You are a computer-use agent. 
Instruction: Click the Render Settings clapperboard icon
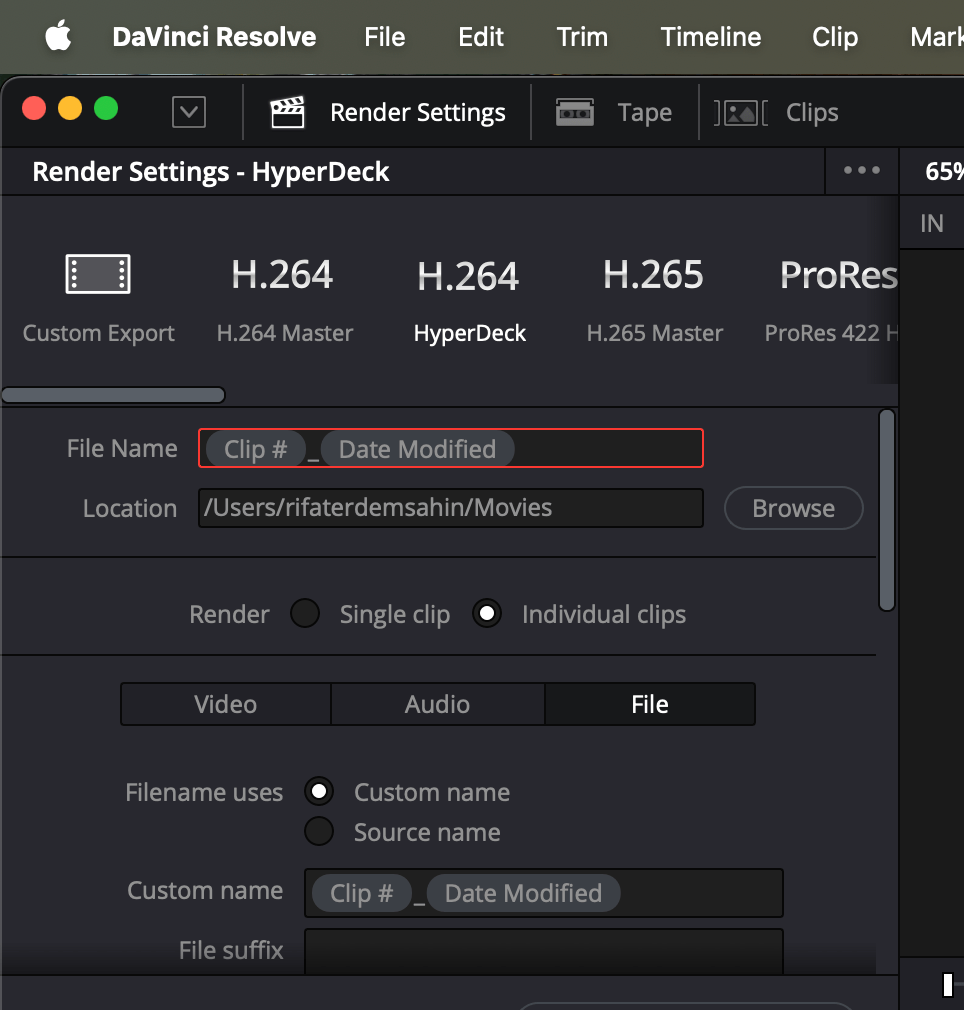point(287,112)
